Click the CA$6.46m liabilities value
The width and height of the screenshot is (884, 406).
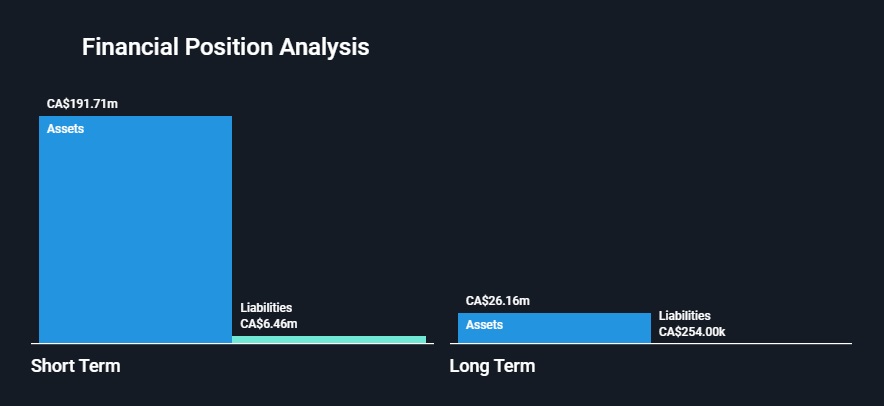269,323
